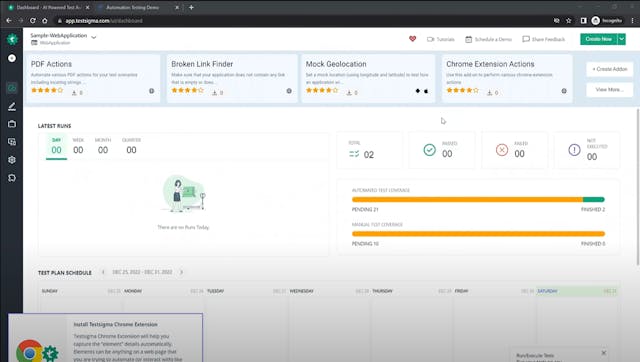The image size is (640, 362).
Task: Expand the Create New dropdown arrow
Action: [621, 39]
